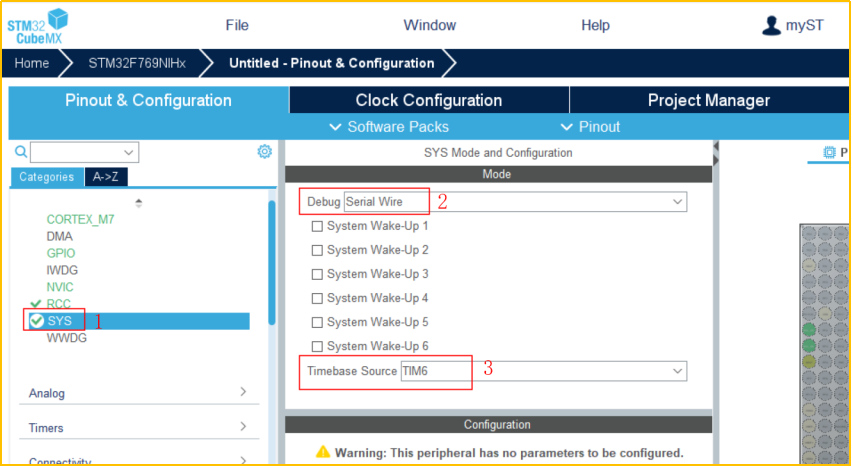This screenshot has height=467, width=852.
Task: Switch to the Clock Configuration tab
Action: (x=428, y=100)
